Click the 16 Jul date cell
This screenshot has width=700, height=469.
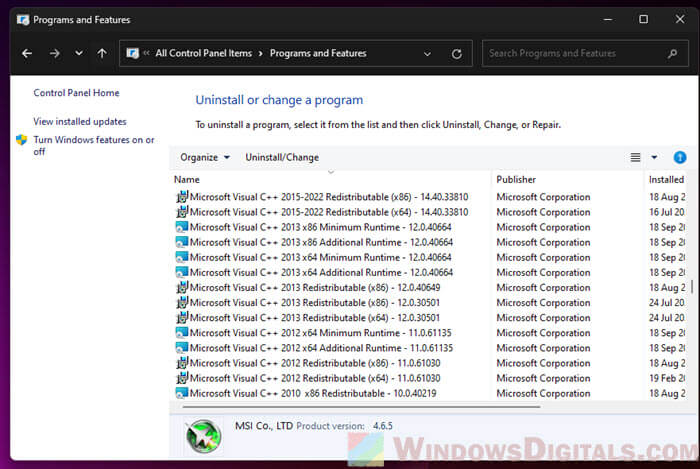[x=667, y=212]
